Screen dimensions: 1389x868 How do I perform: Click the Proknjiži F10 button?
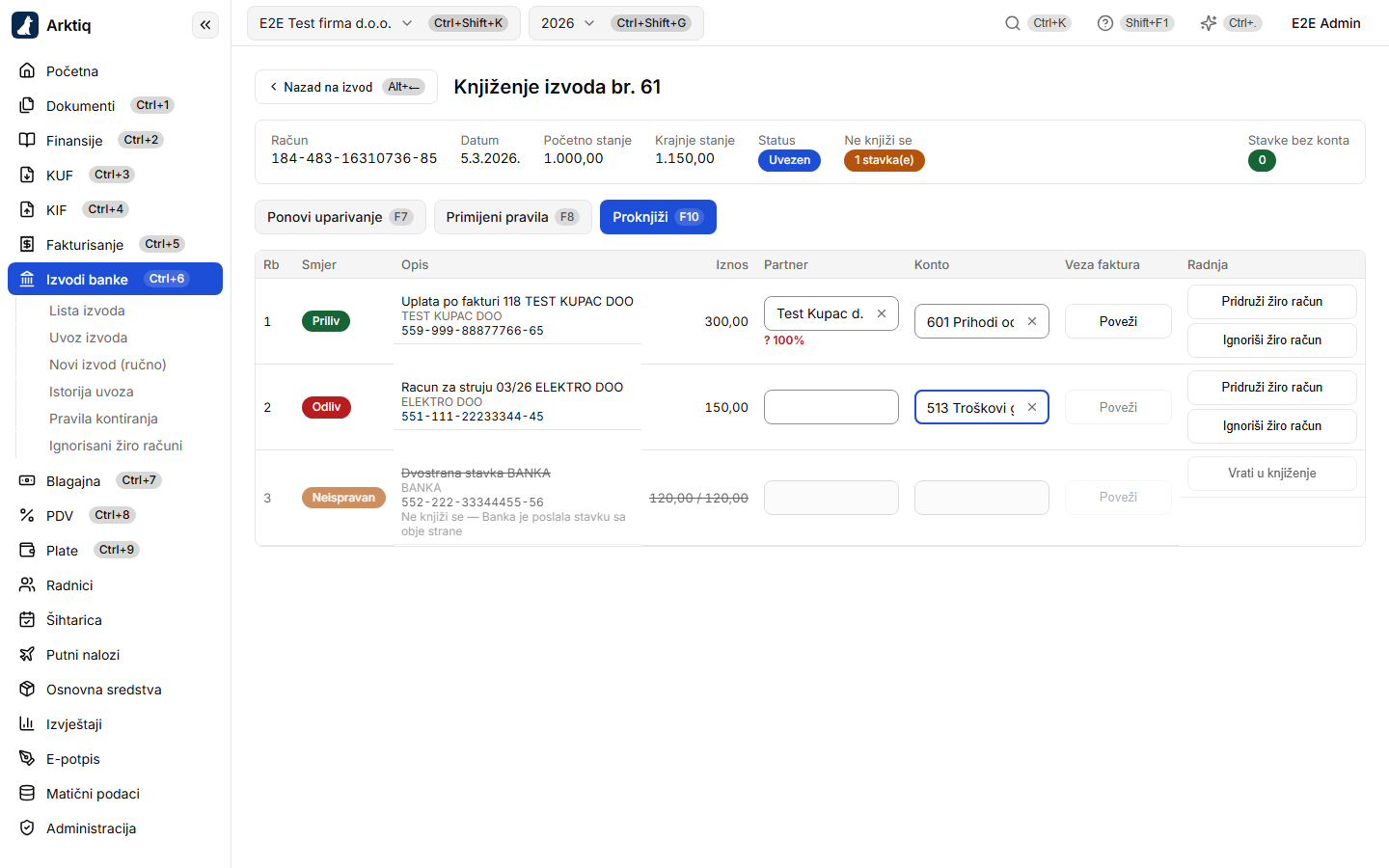658,217
